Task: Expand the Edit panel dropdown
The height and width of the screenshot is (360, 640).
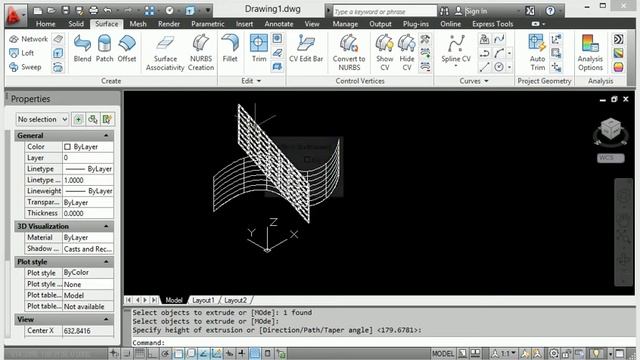Action: [x=251, y=81]
